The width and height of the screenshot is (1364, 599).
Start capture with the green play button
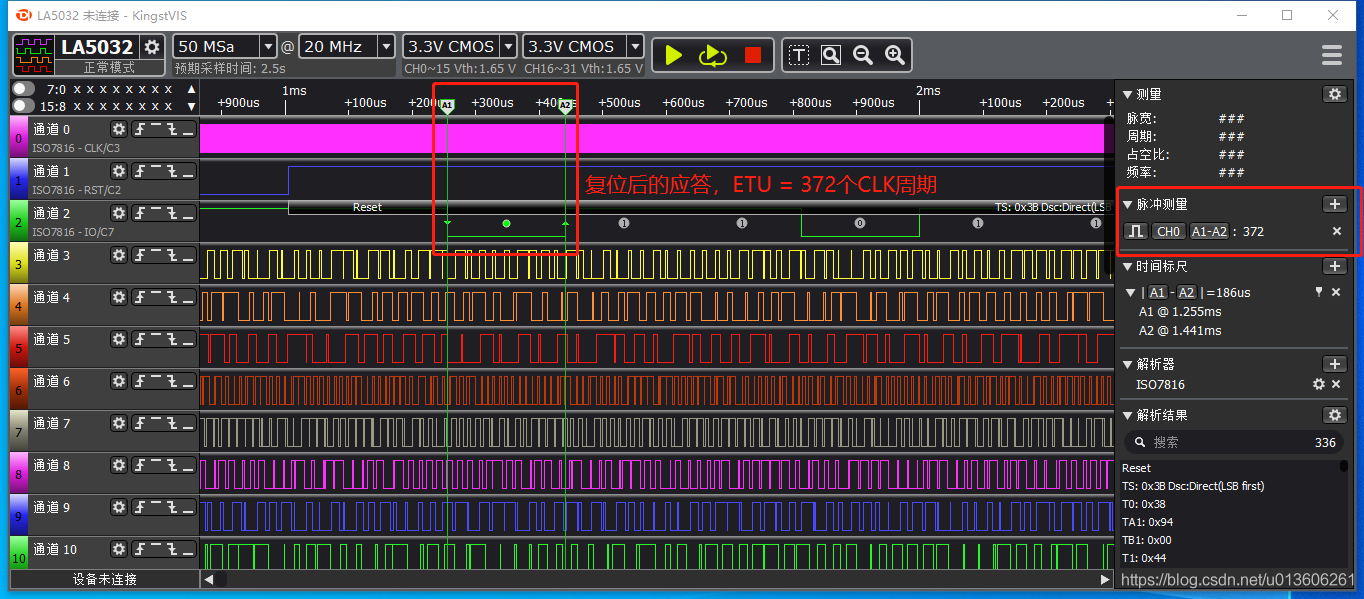674,56
